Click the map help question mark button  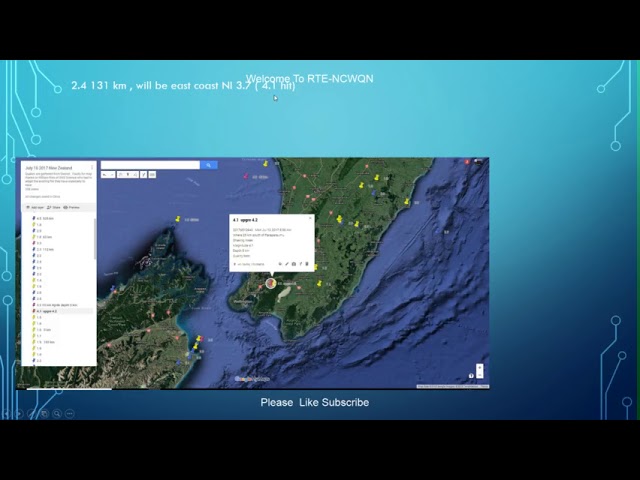coord(471,376)
